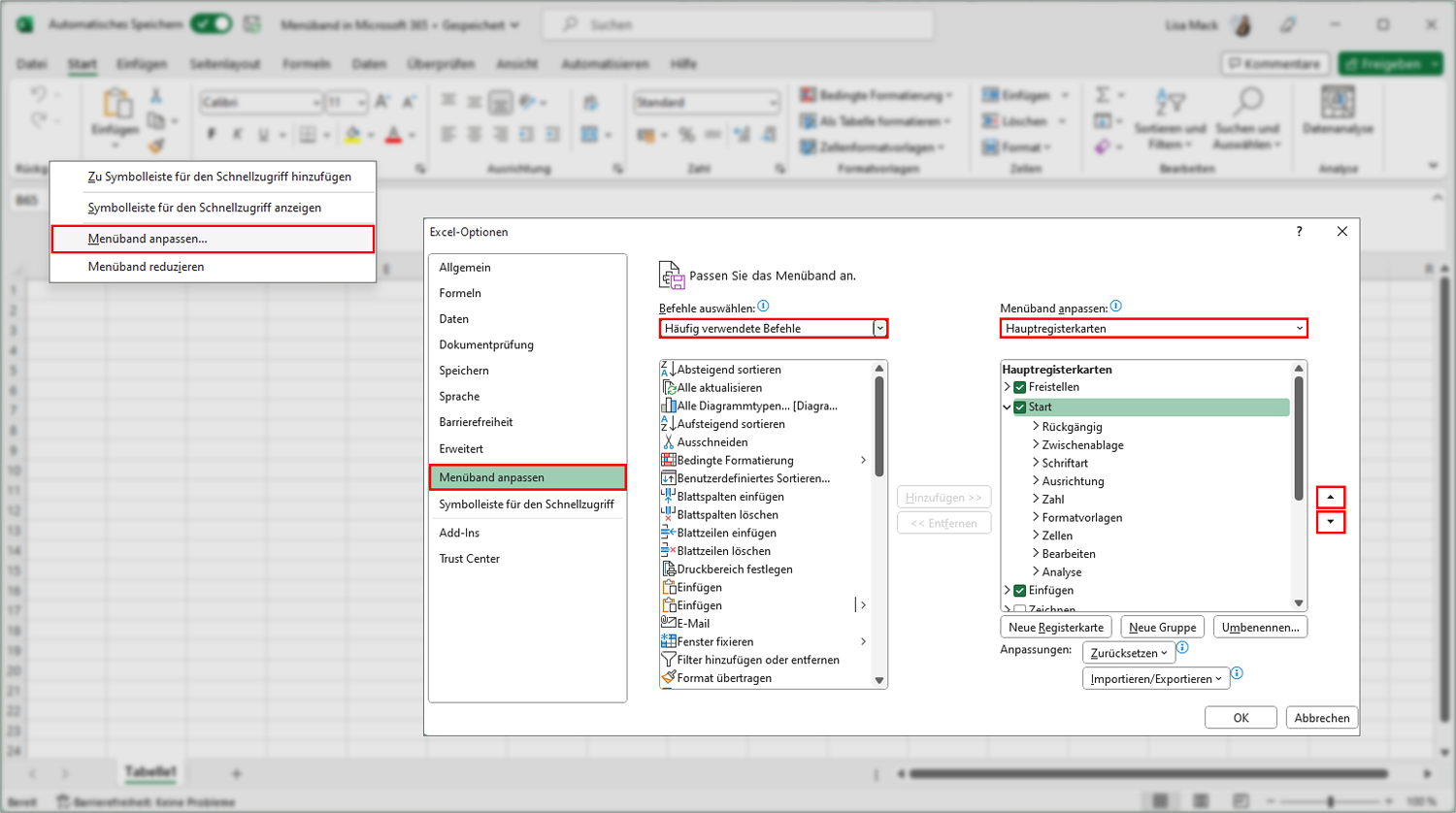Click the move down arrow button
The image size is (1456, 813).
coord(1330,522)
